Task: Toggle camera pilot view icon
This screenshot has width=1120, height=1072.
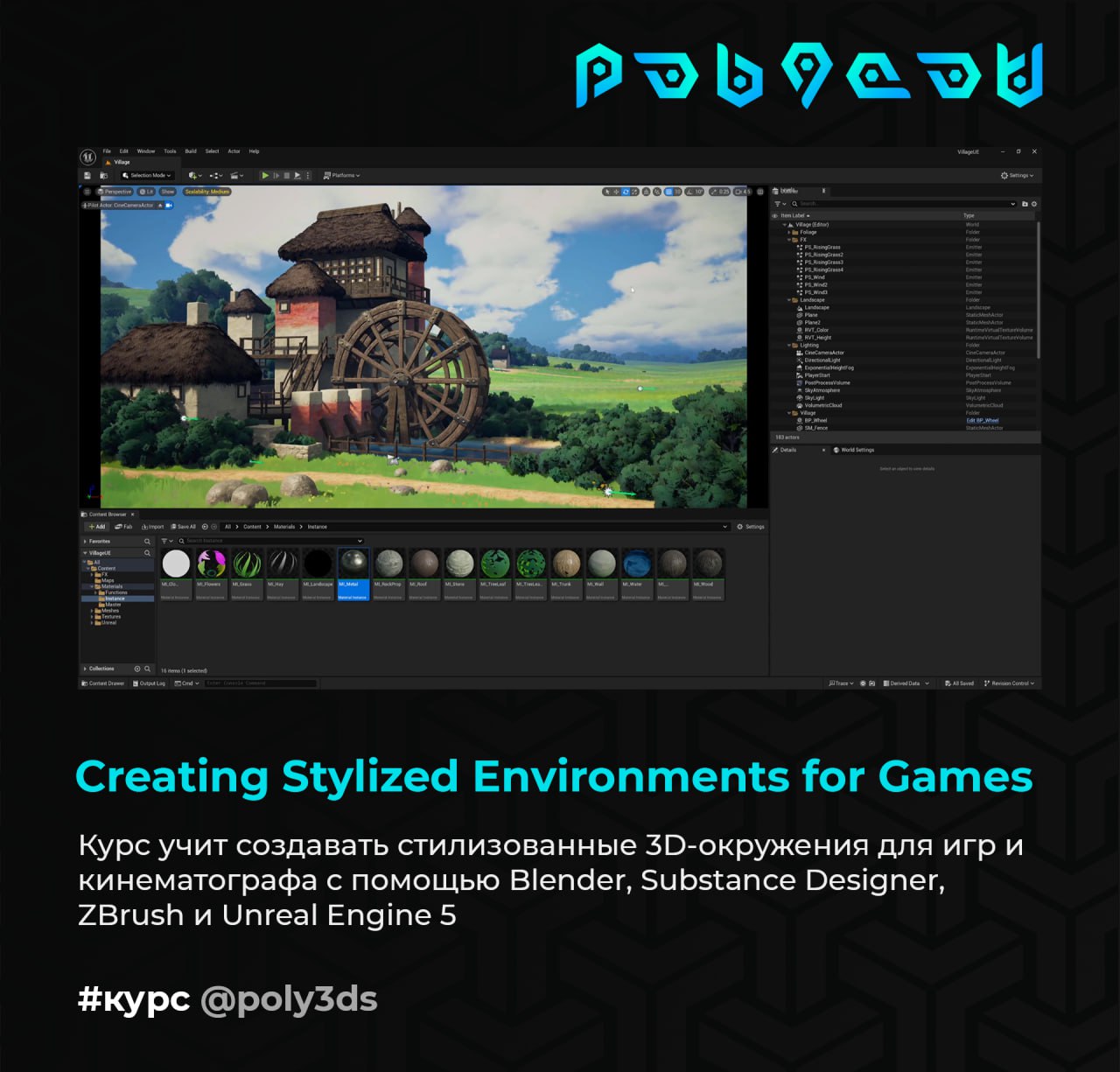Action: point(168,205)
